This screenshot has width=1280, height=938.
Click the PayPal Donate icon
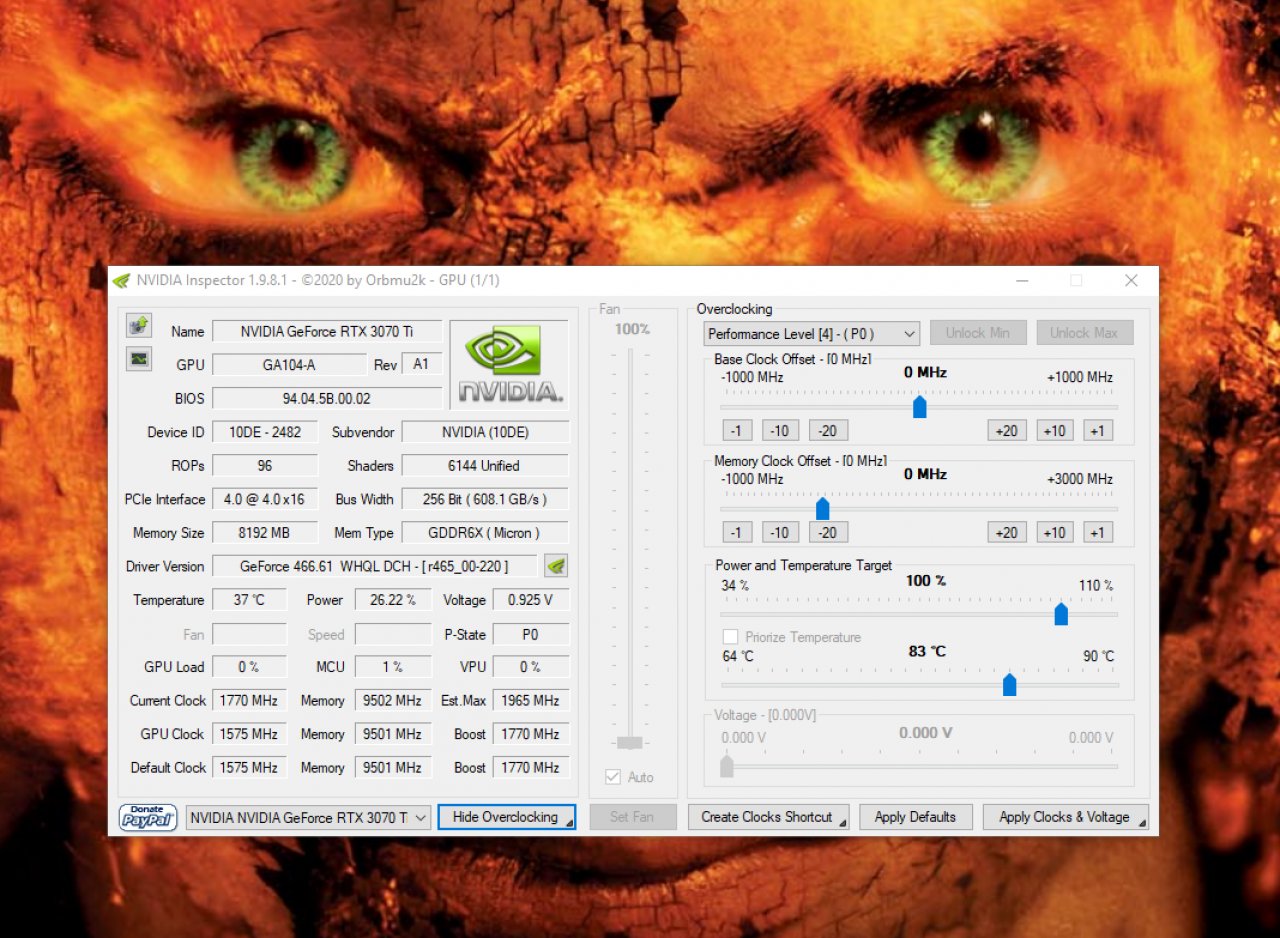(x=148, y=817)
